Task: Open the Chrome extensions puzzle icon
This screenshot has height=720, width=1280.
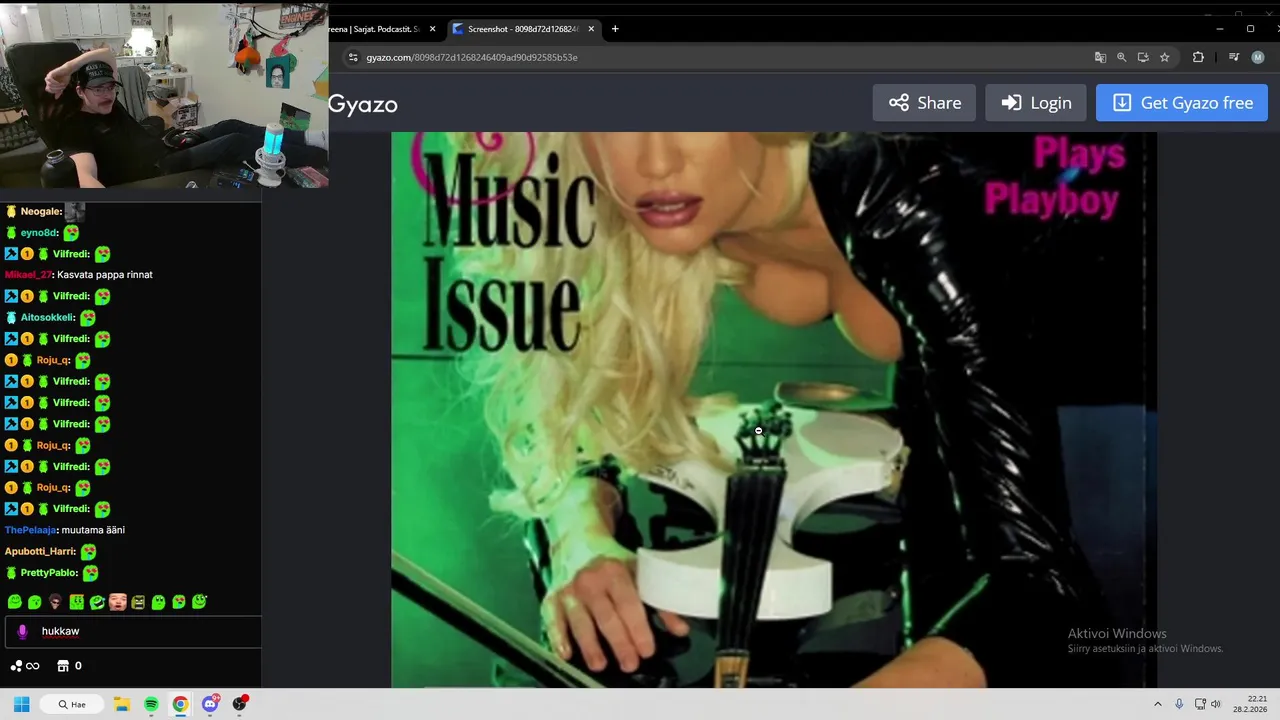Action: [1198, 57]
